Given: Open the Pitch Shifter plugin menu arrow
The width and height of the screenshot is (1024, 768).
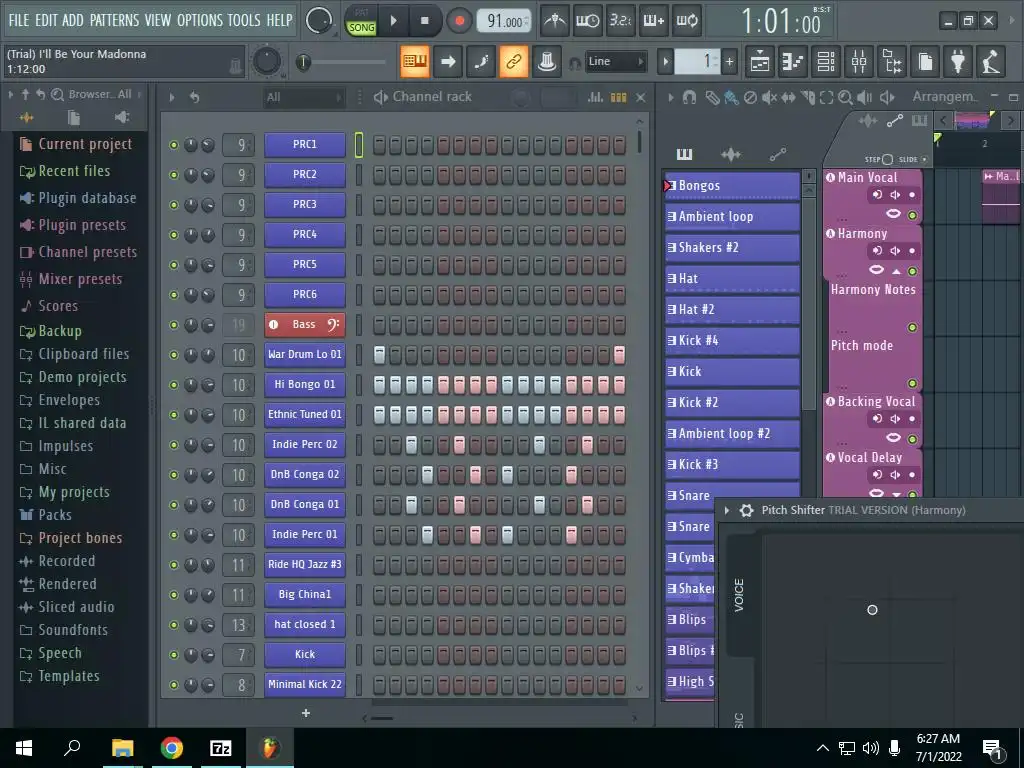Looking at the screenshot, I should (726, 510).
